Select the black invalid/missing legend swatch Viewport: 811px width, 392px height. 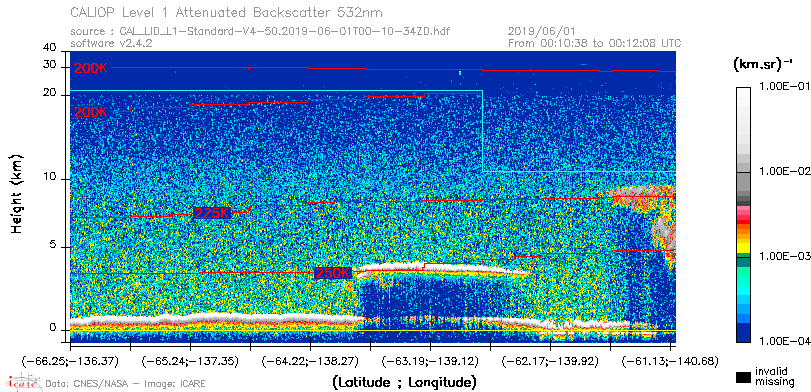(744, 378)
